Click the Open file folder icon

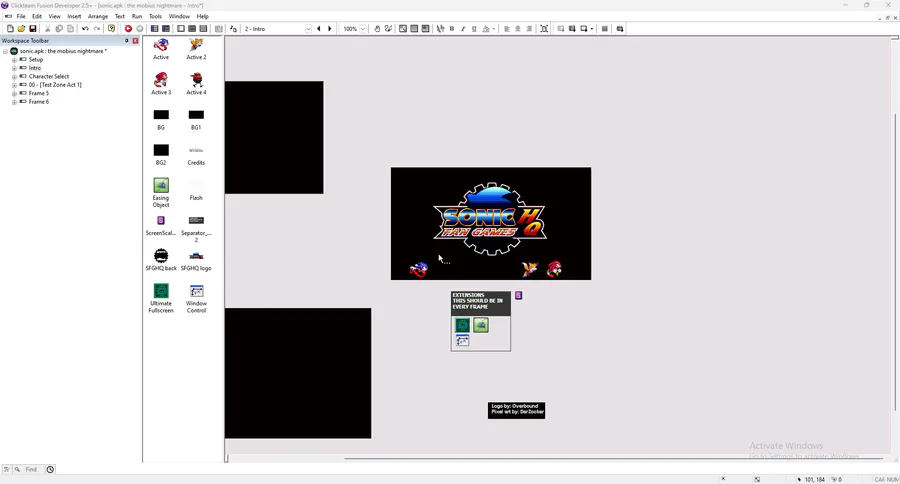click(21, 29)
